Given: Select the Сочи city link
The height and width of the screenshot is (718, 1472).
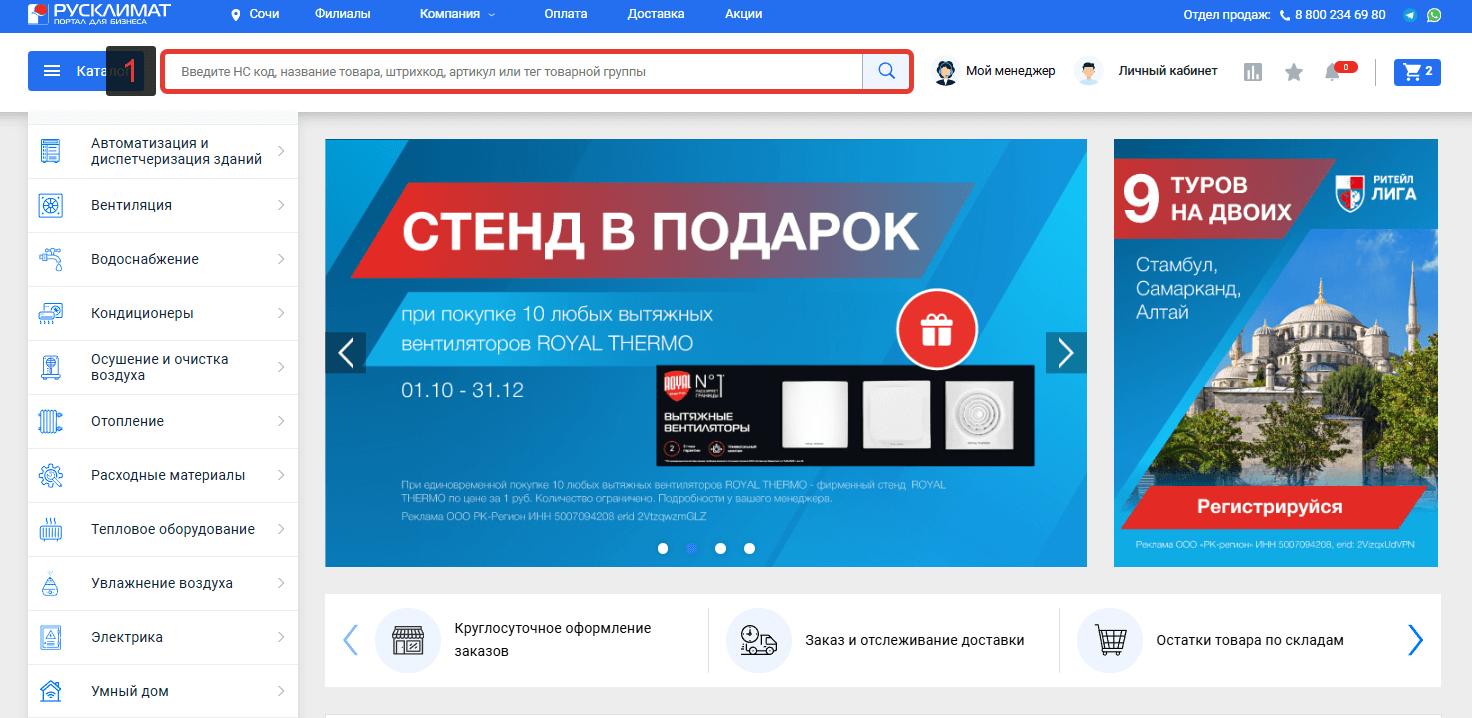Looking at the screenshot, I should click(265, 14).
